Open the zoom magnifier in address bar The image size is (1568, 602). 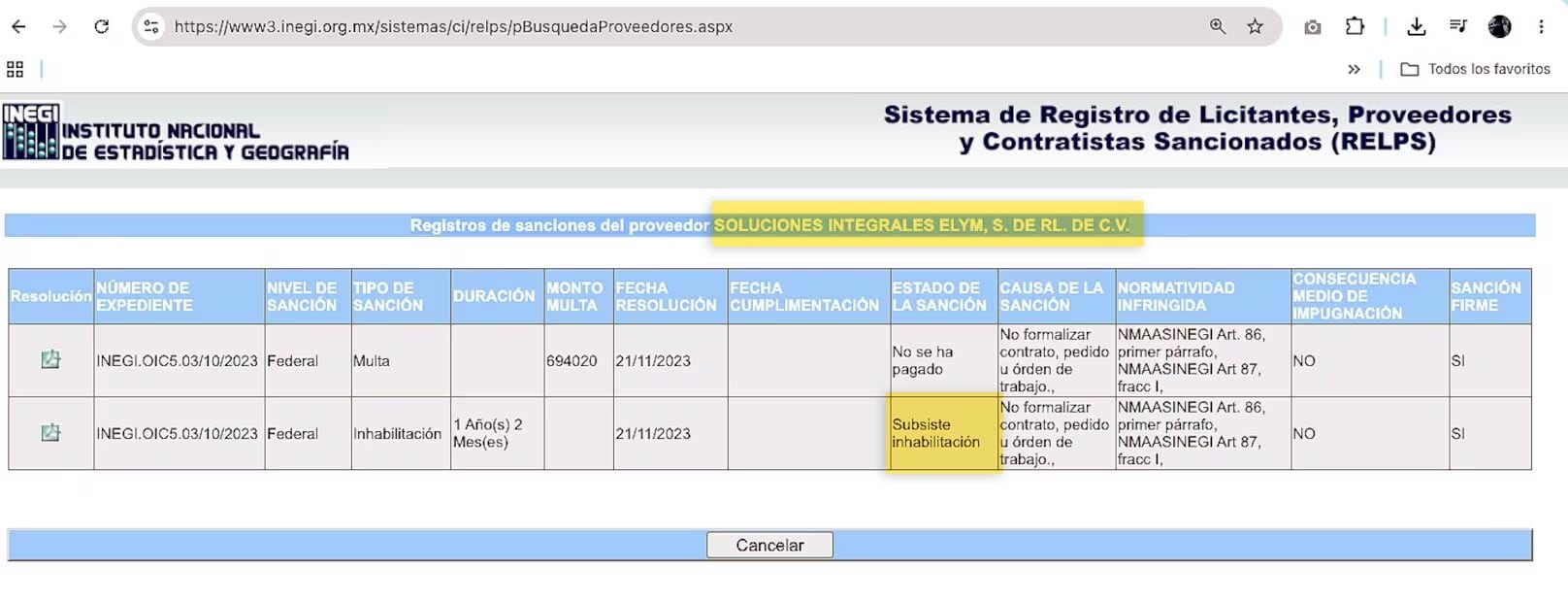1217,27
